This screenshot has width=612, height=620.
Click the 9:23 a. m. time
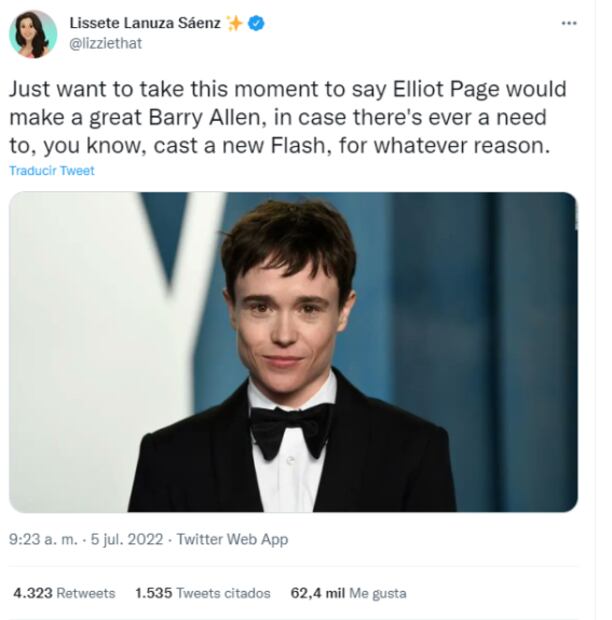[39, 539]
